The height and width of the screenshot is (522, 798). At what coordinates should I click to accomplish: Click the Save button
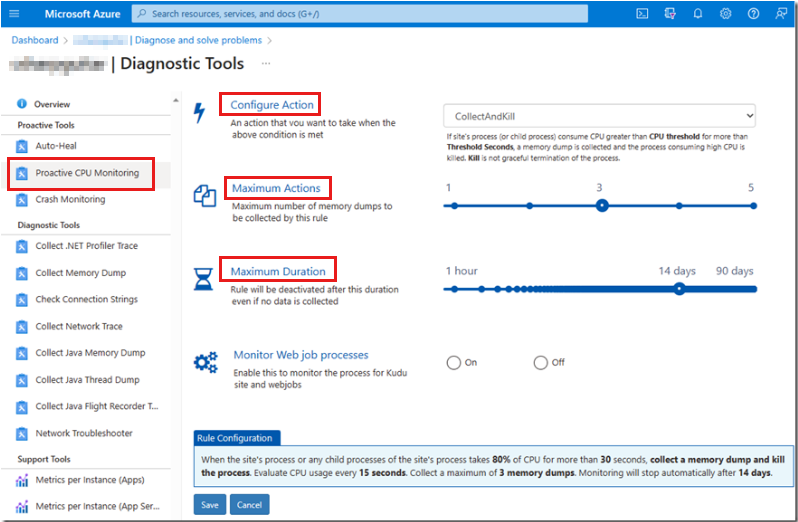[209, 505]
